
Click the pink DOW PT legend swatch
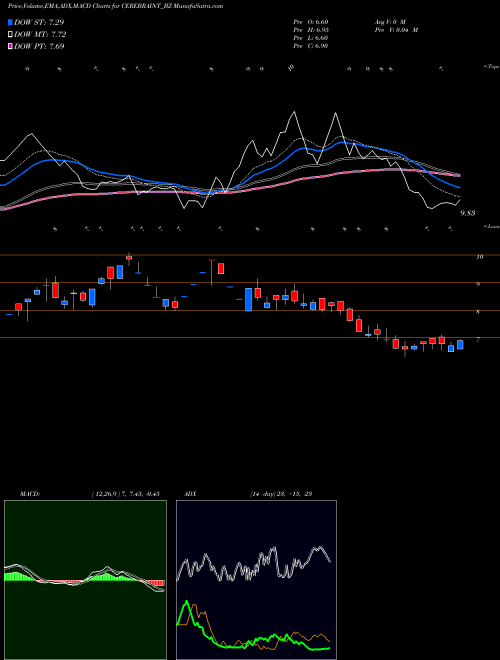point(10,47)
